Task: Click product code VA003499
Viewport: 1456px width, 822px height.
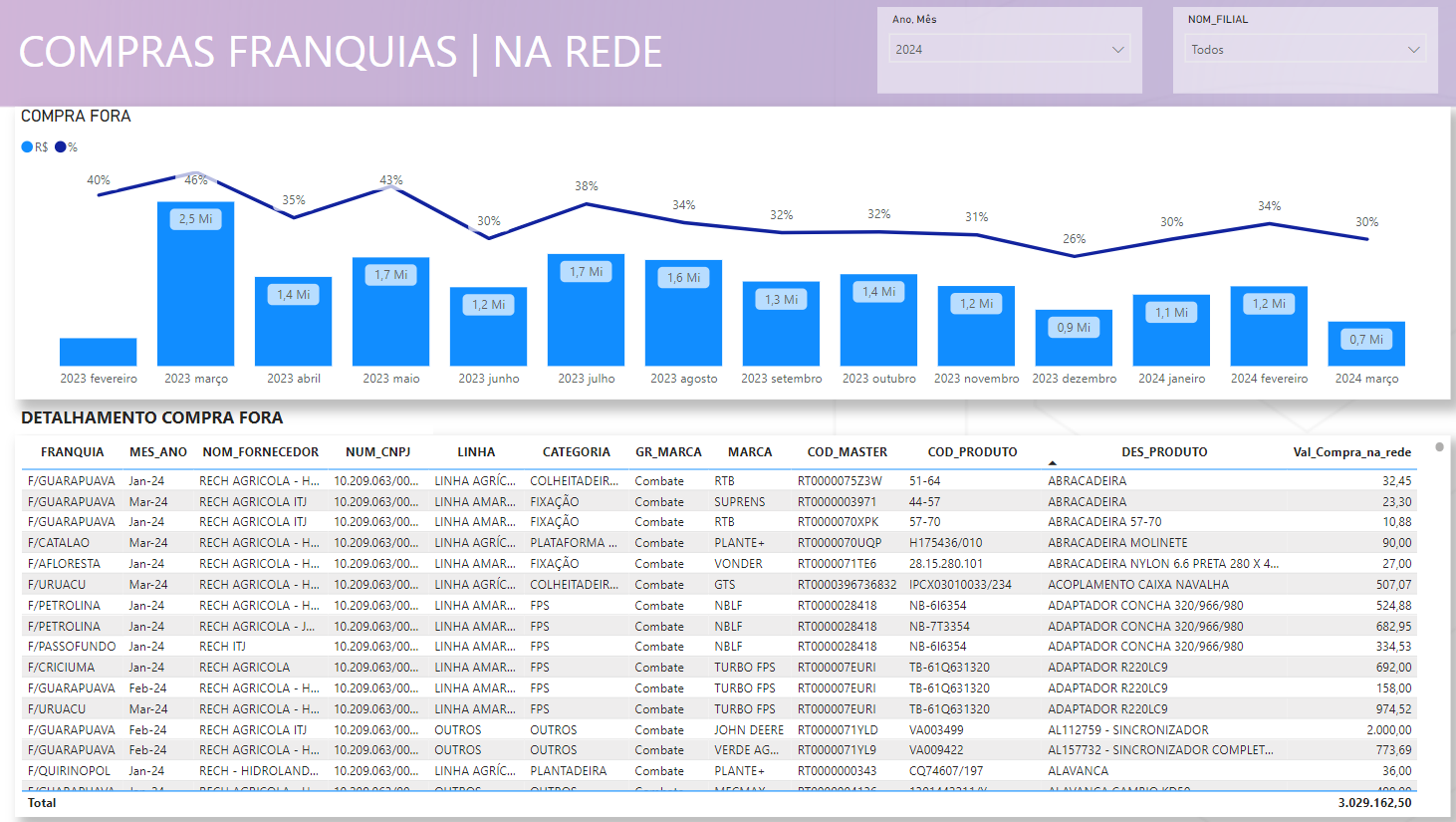Action: 936,730
